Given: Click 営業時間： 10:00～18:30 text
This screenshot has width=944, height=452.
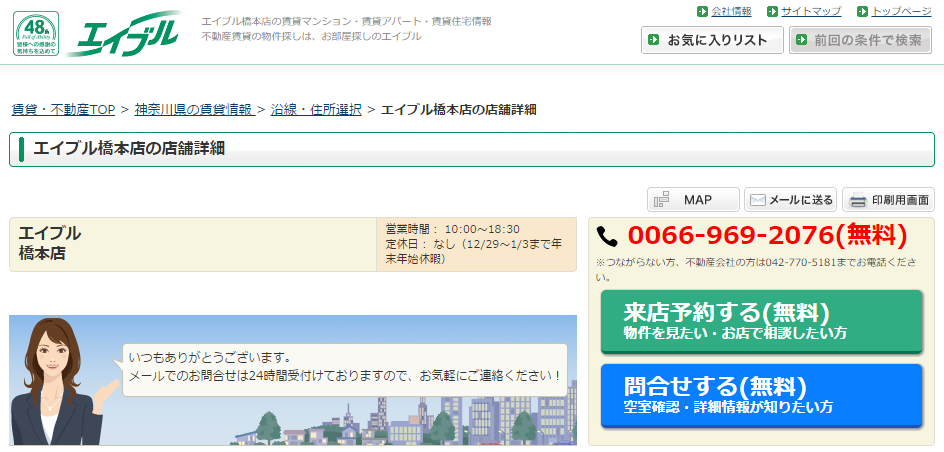Looking at the screenshot, I should (x=453, y=229).
